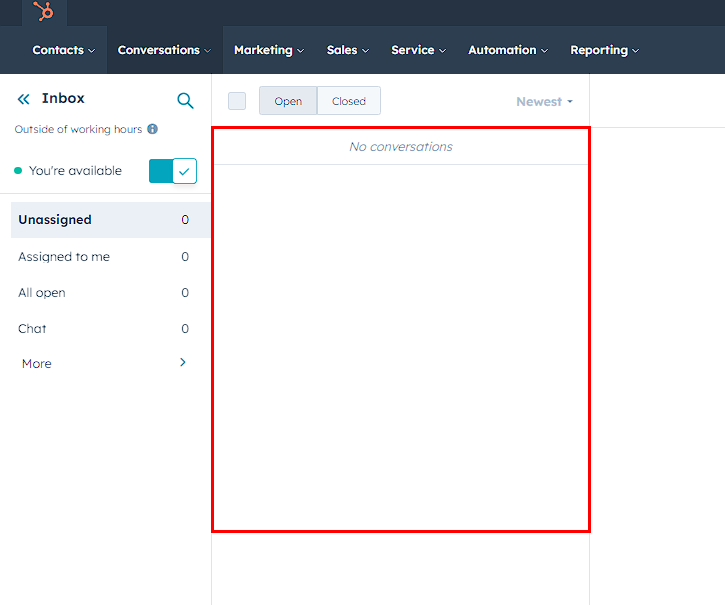Expand the Sales menu
This screenshot has width=725, height=605.
pyautogui.click(x=348, y=50)
